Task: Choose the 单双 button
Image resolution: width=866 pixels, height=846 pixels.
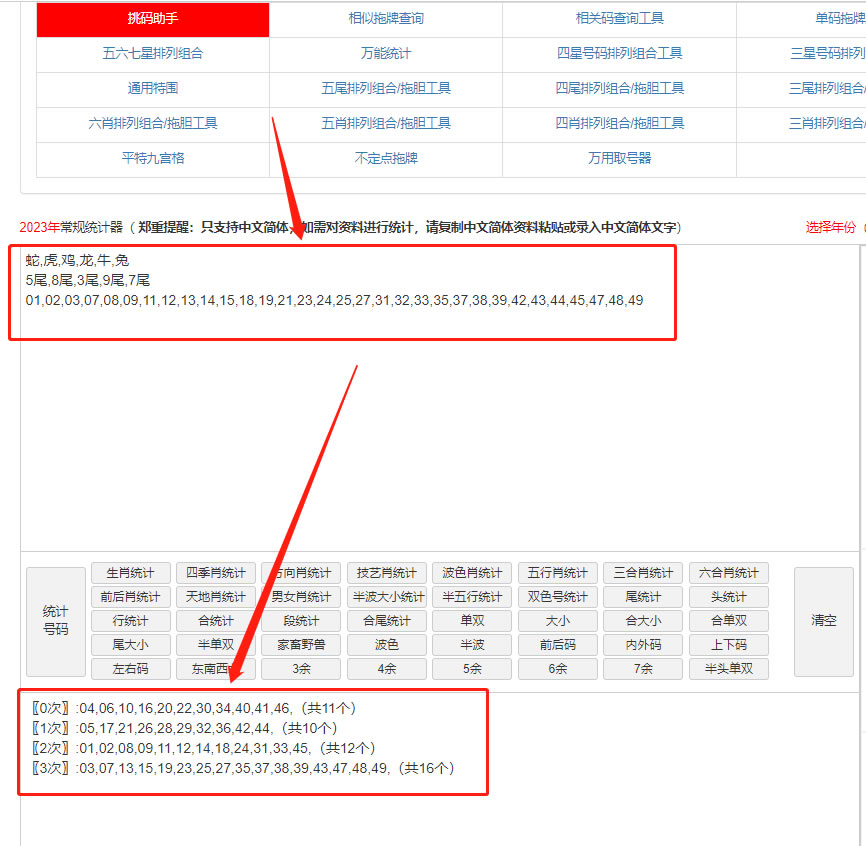Action: (x=472, y=621)
